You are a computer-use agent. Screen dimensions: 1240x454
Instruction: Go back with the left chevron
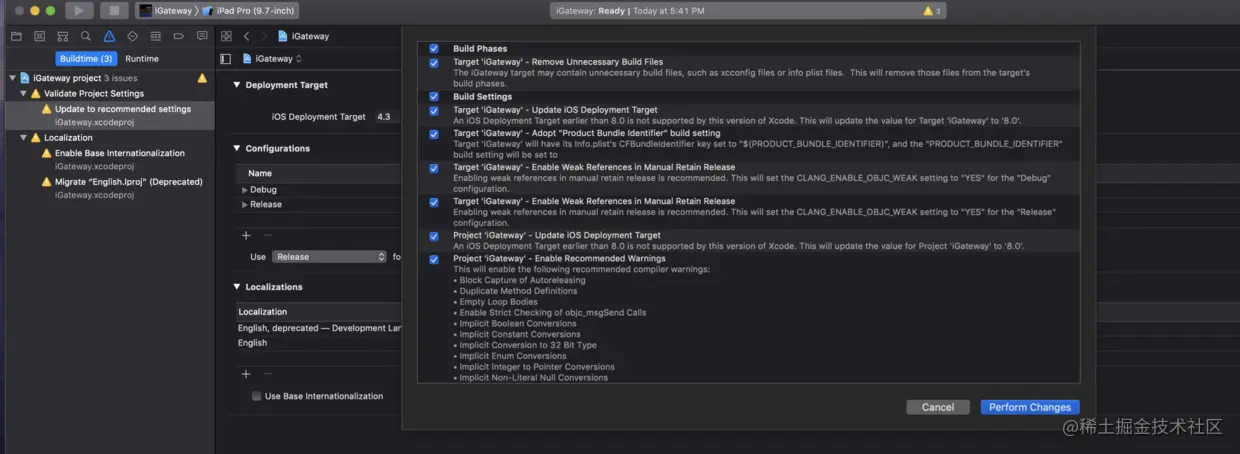click(246, 36)
